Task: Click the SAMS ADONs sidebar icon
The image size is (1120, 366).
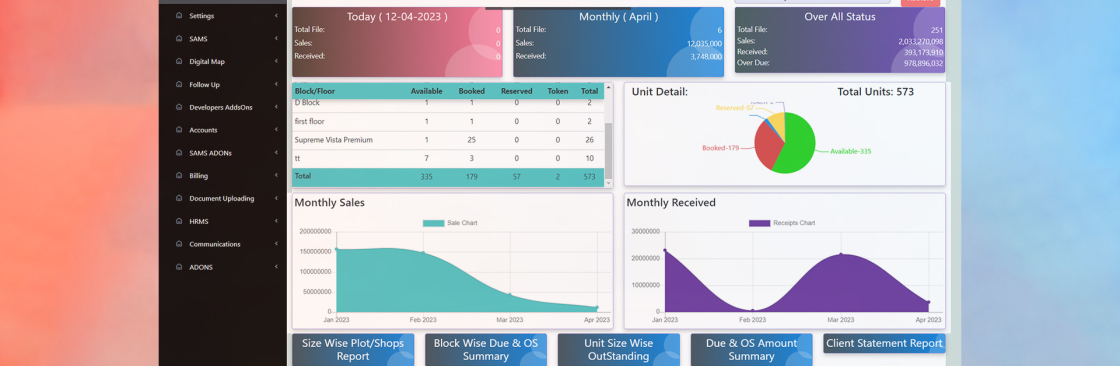Action: (x=179, y=153)
